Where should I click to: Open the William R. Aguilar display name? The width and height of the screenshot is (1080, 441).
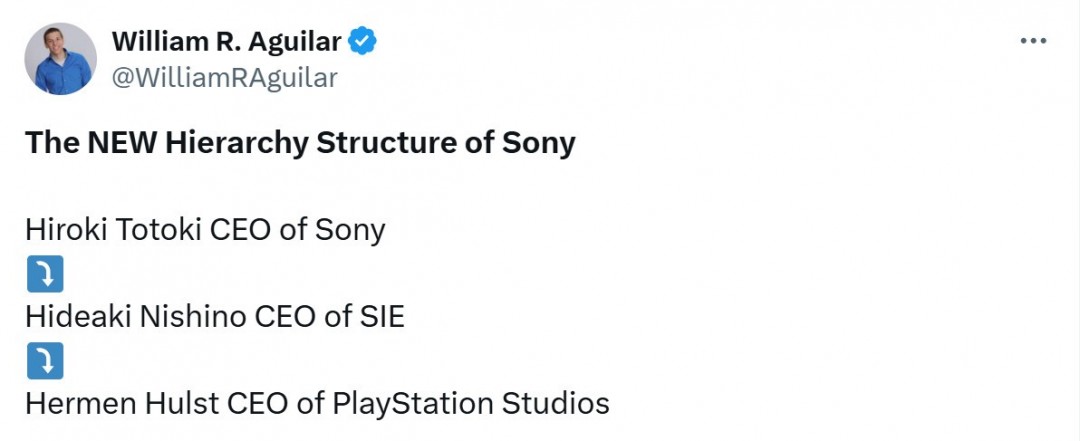227,42
